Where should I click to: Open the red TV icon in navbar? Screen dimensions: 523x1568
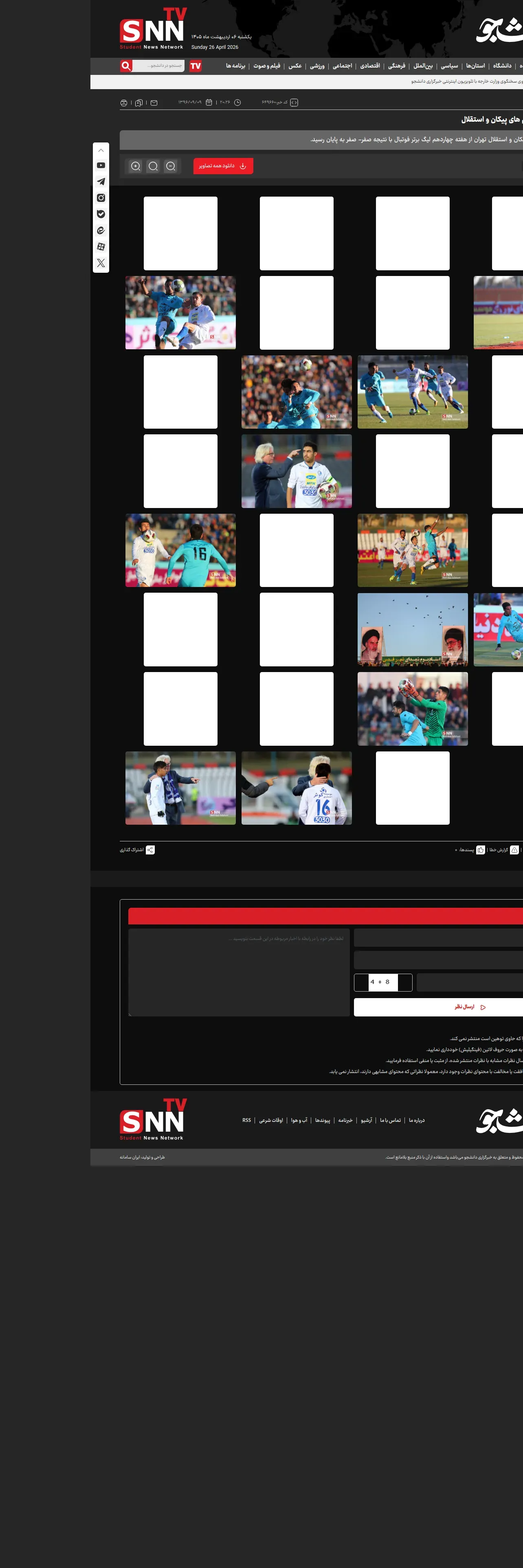196,66
